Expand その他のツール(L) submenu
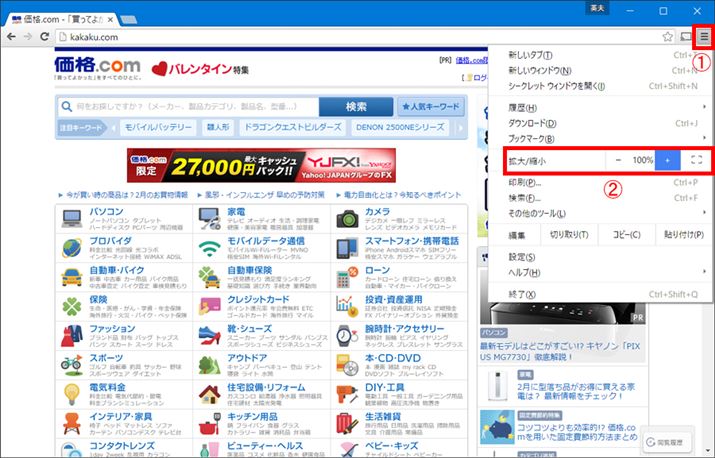 pyautogui.click(x=600, y=213)
